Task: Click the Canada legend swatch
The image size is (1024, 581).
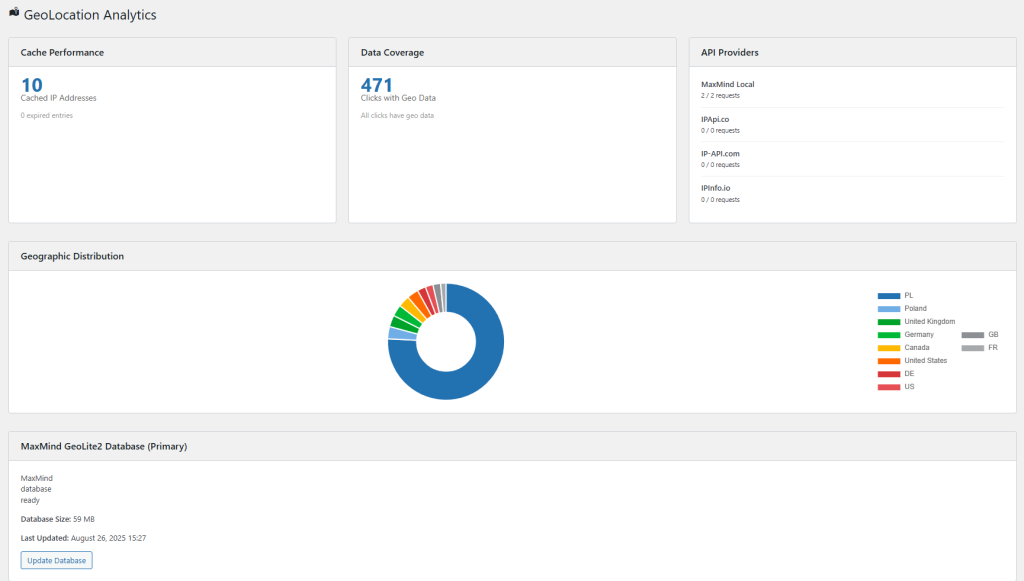Action: click(x=888, y=348)
